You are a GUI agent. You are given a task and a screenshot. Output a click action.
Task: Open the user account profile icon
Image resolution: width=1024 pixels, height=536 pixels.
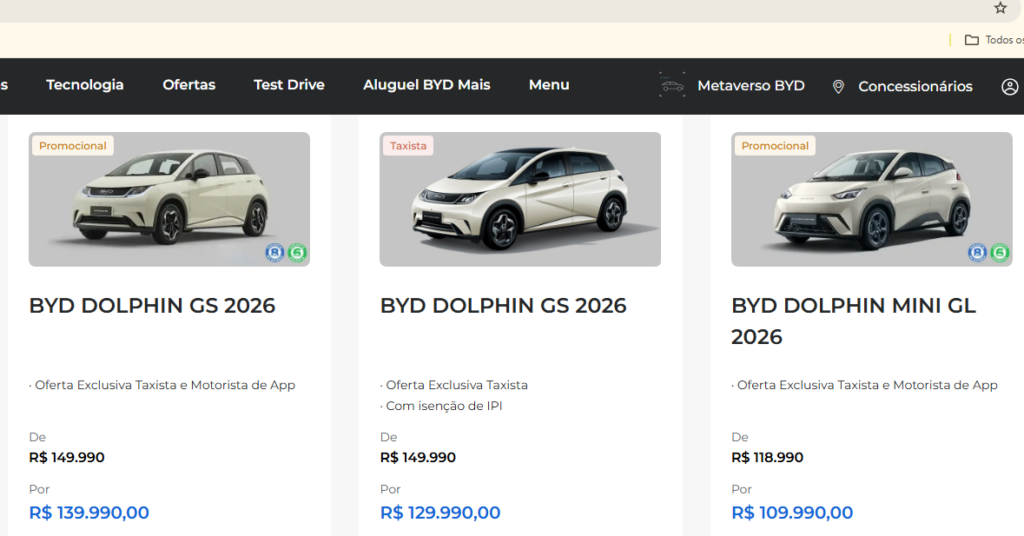(x=1010, y=86)
